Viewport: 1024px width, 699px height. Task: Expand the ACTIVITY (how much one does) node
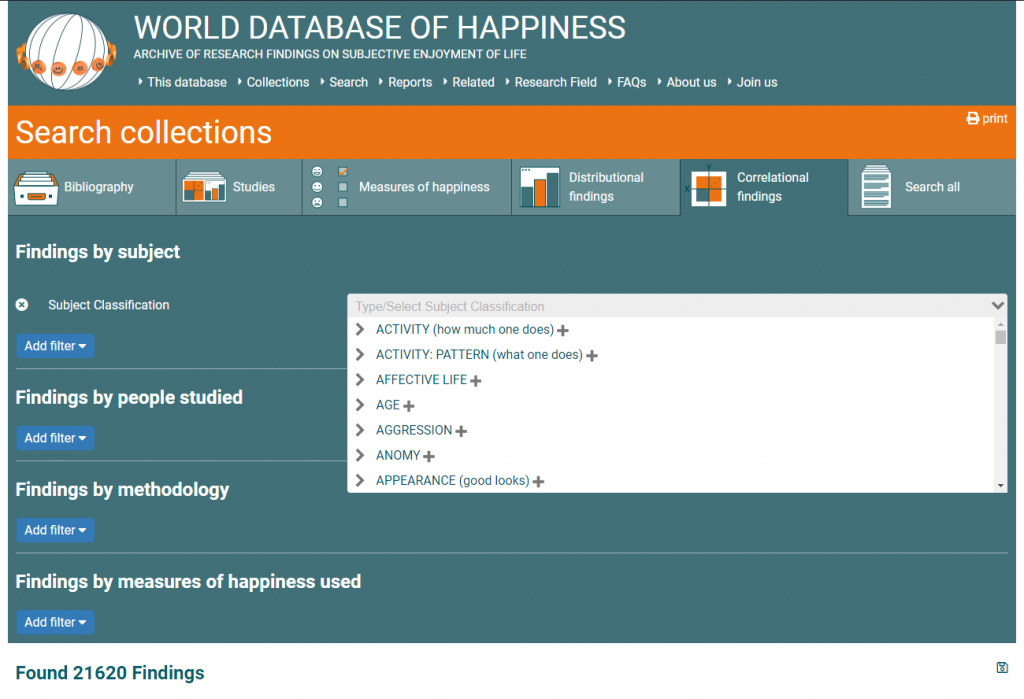[360, 330]
